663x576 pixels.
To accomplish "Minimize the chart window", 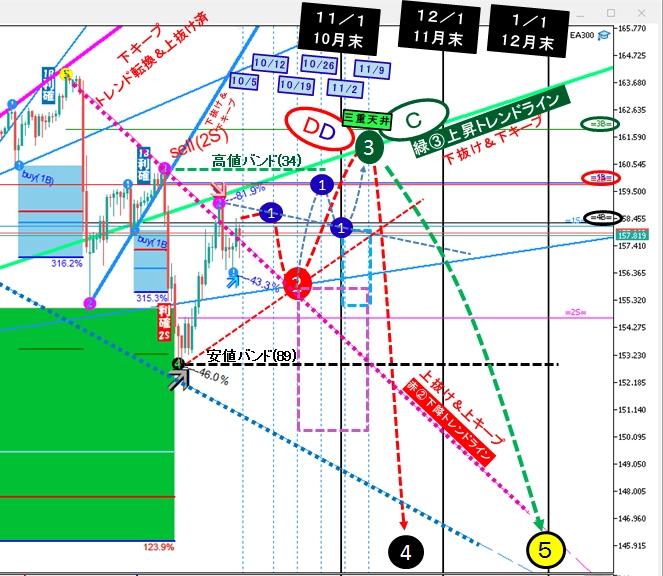I will click(x=580, y=14).
